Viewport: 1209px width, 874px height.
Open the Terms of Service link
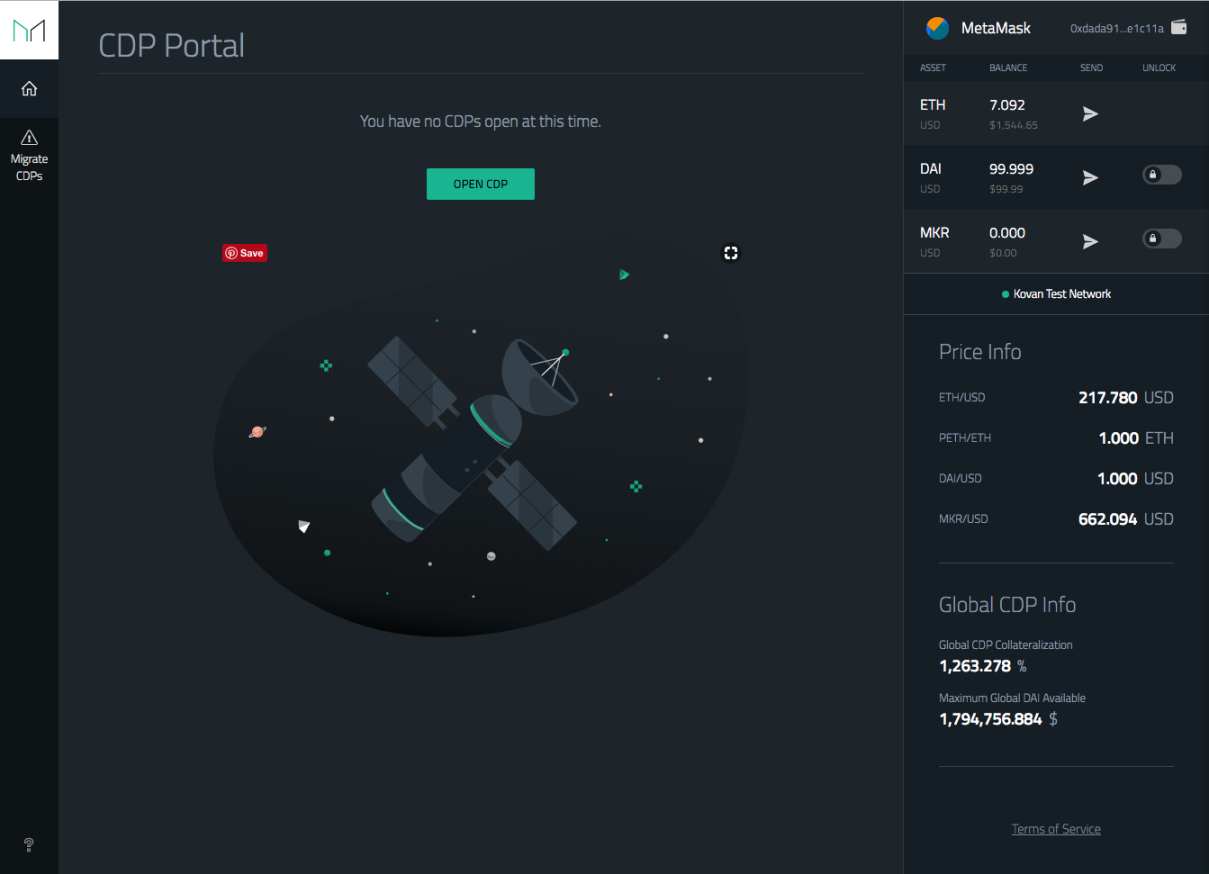pyautogui.click(x=1056, y=829)
